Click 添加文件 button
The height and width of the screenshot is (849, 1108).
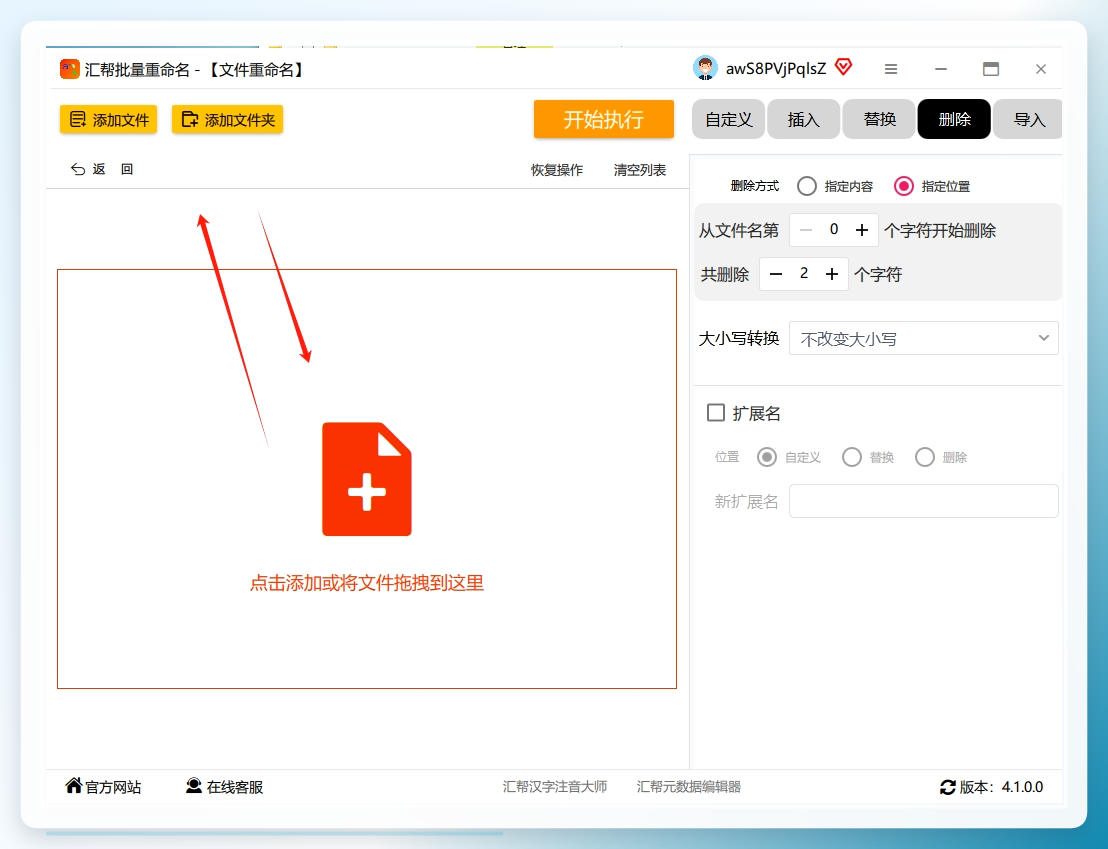[108, 119]
